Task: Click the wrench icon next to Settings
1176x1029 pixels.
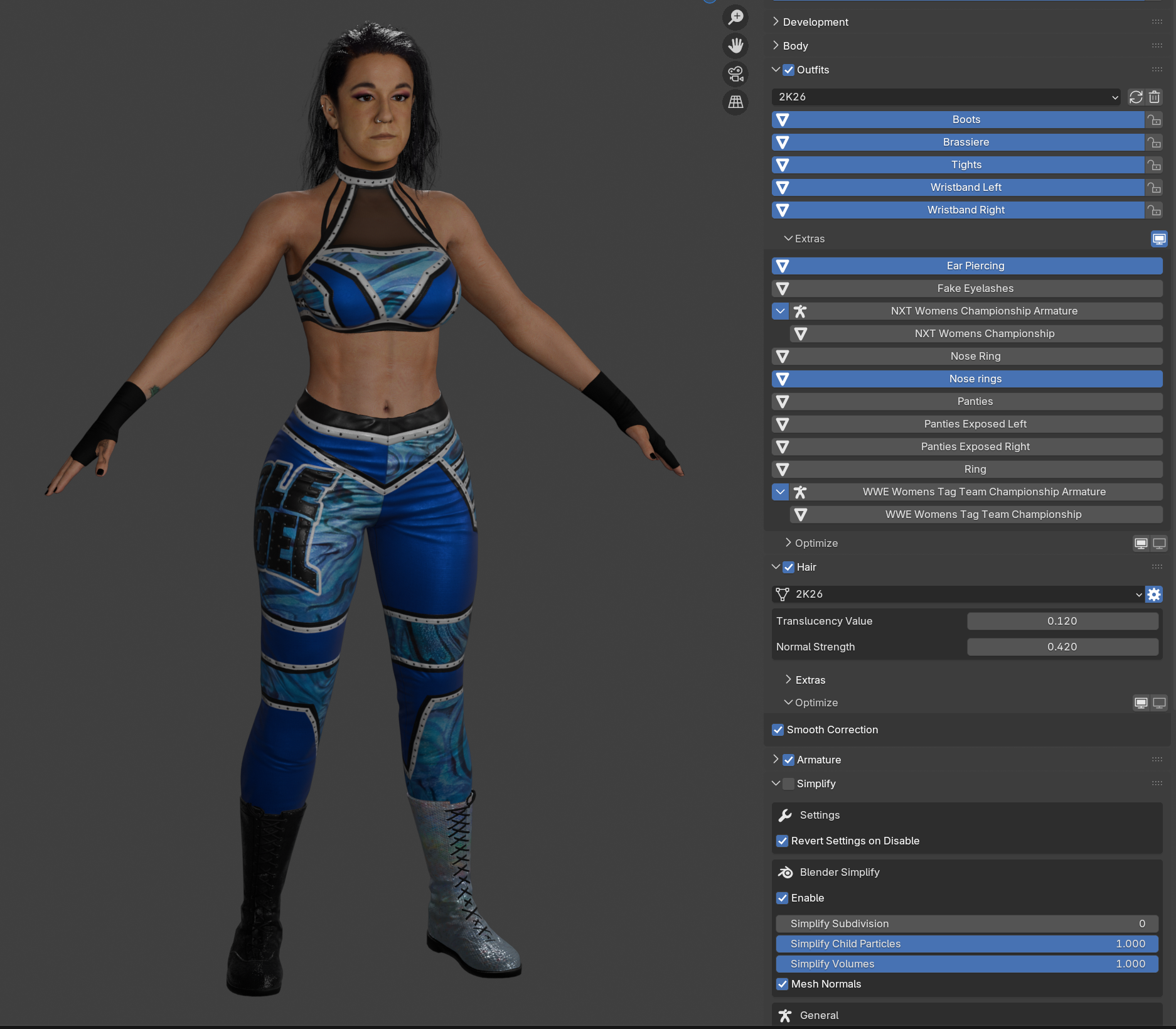Action: 785,816
